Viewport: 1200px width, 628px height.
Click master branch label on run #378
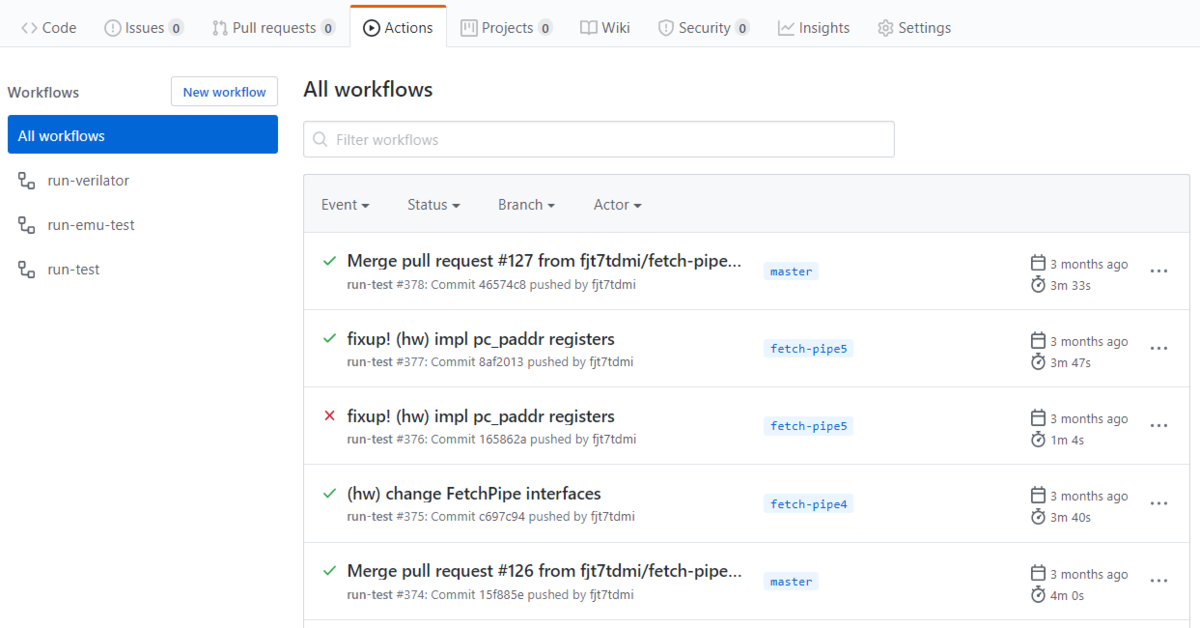[791, 271]
